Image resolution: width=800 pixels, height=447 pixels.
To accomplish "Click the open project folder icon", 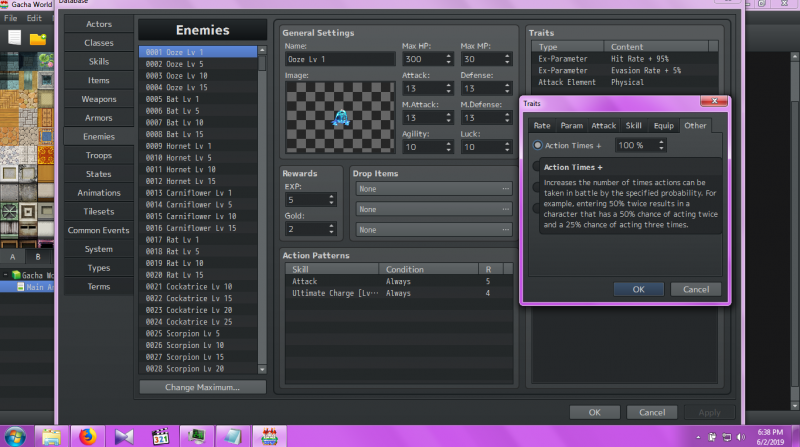I will (x=38, y=39).
